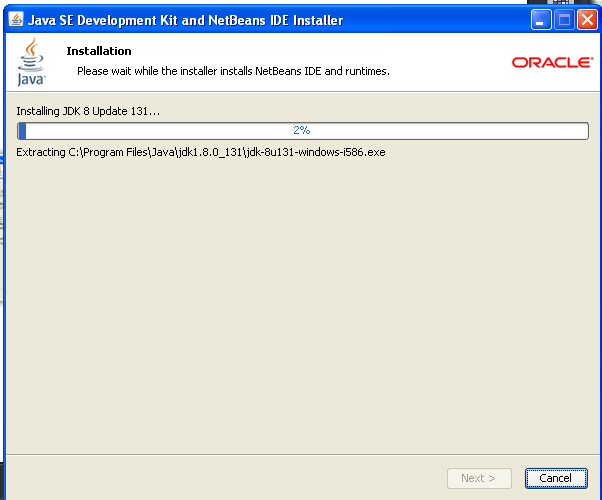This screenshot has height=500, width=602.
Task: Maximize the installer window
Action: point(563,20)
